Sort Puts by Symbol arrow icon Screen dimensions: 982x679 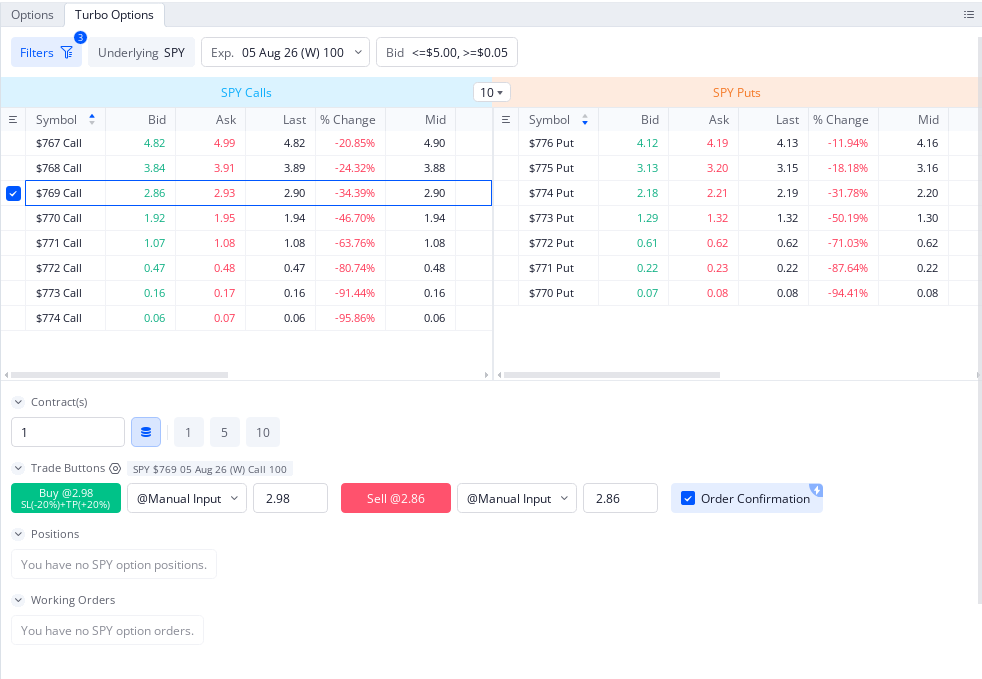click(x=585, y=120)
